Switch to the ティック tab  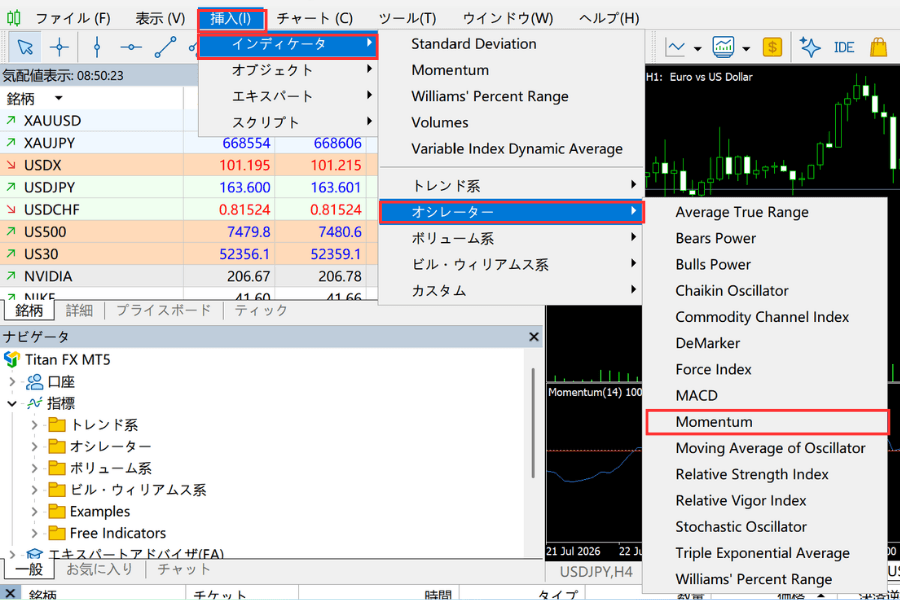pos(261,310)
